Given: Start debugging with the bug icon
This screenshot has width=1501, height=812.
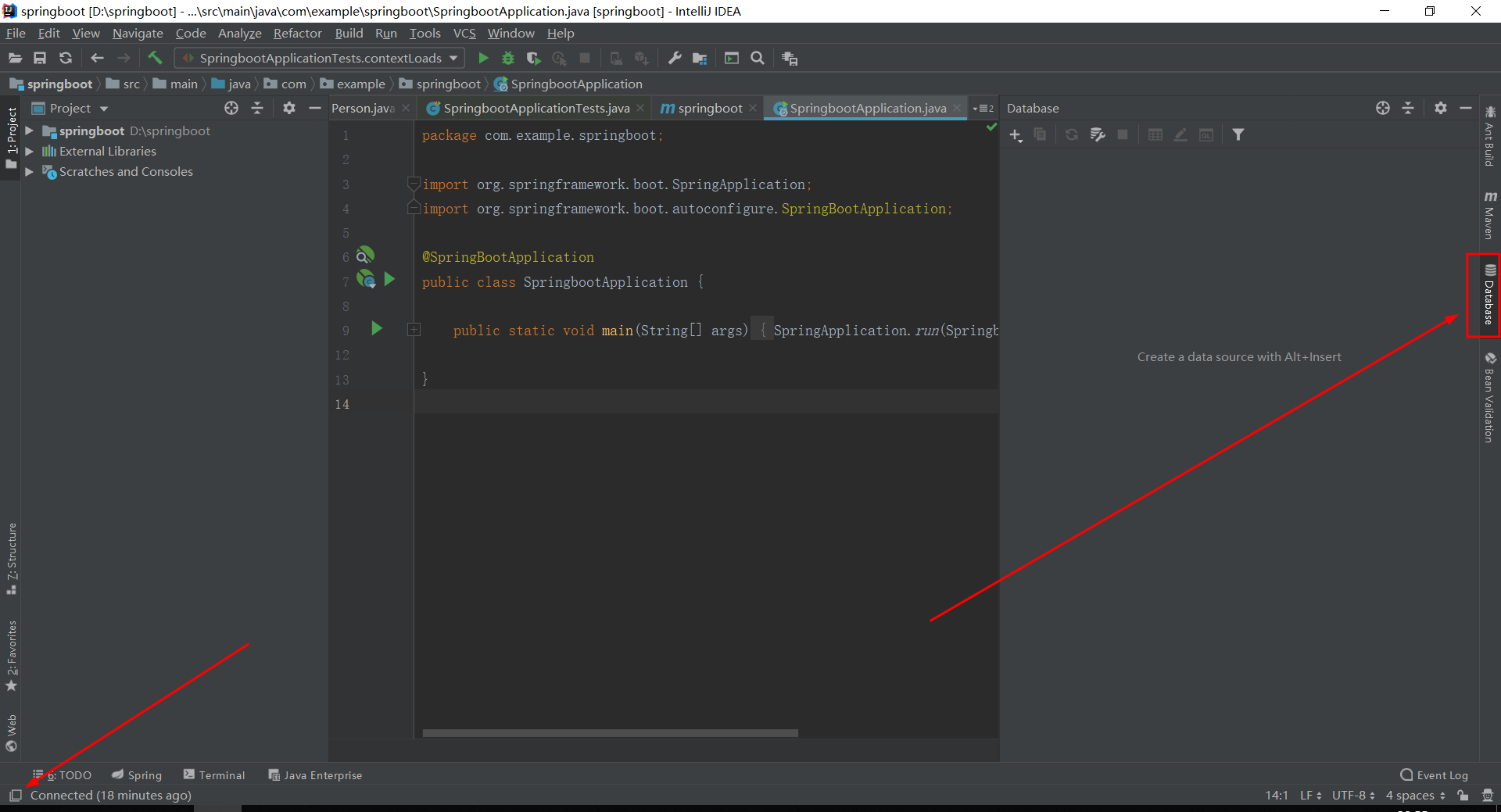Looking at the screenshot, I should pyautogui.click(x=508, y=58).
